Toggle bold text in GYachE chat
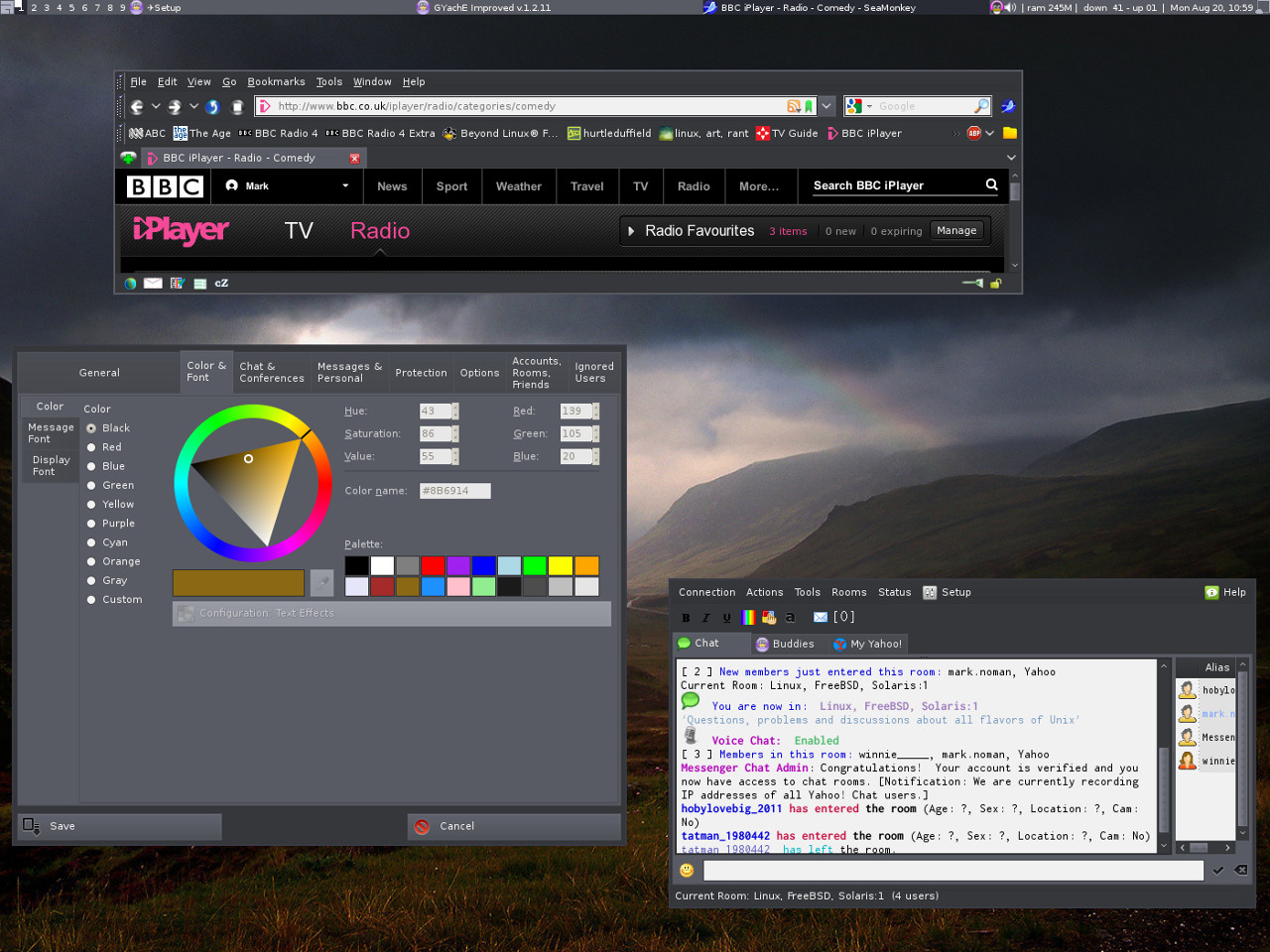Image resolution: width=1270 pixels, height=952 pixels. (686, 617)
